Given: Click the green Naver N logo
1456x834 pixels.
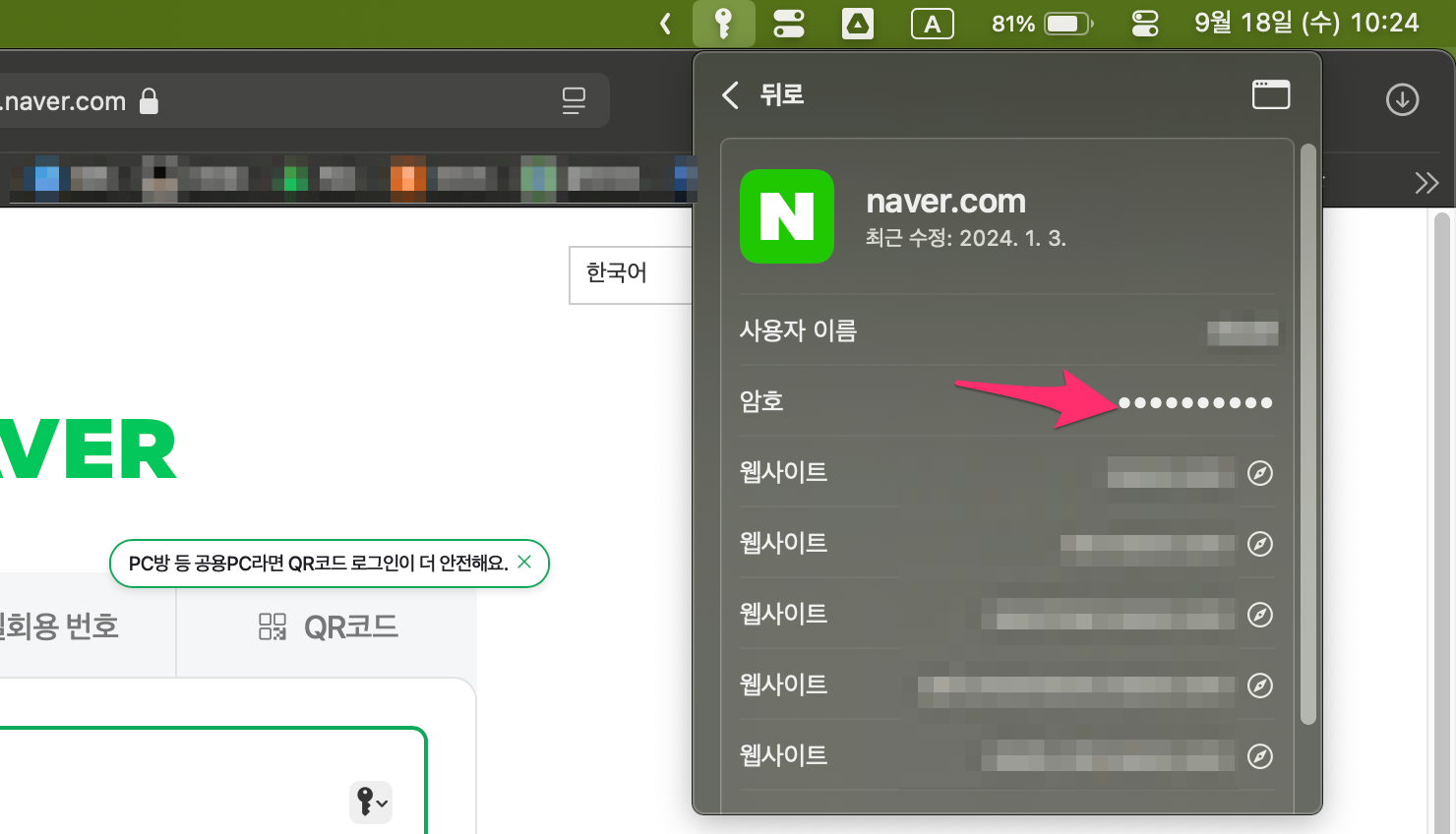Looking at the screenshot, I should pos(787,216).
